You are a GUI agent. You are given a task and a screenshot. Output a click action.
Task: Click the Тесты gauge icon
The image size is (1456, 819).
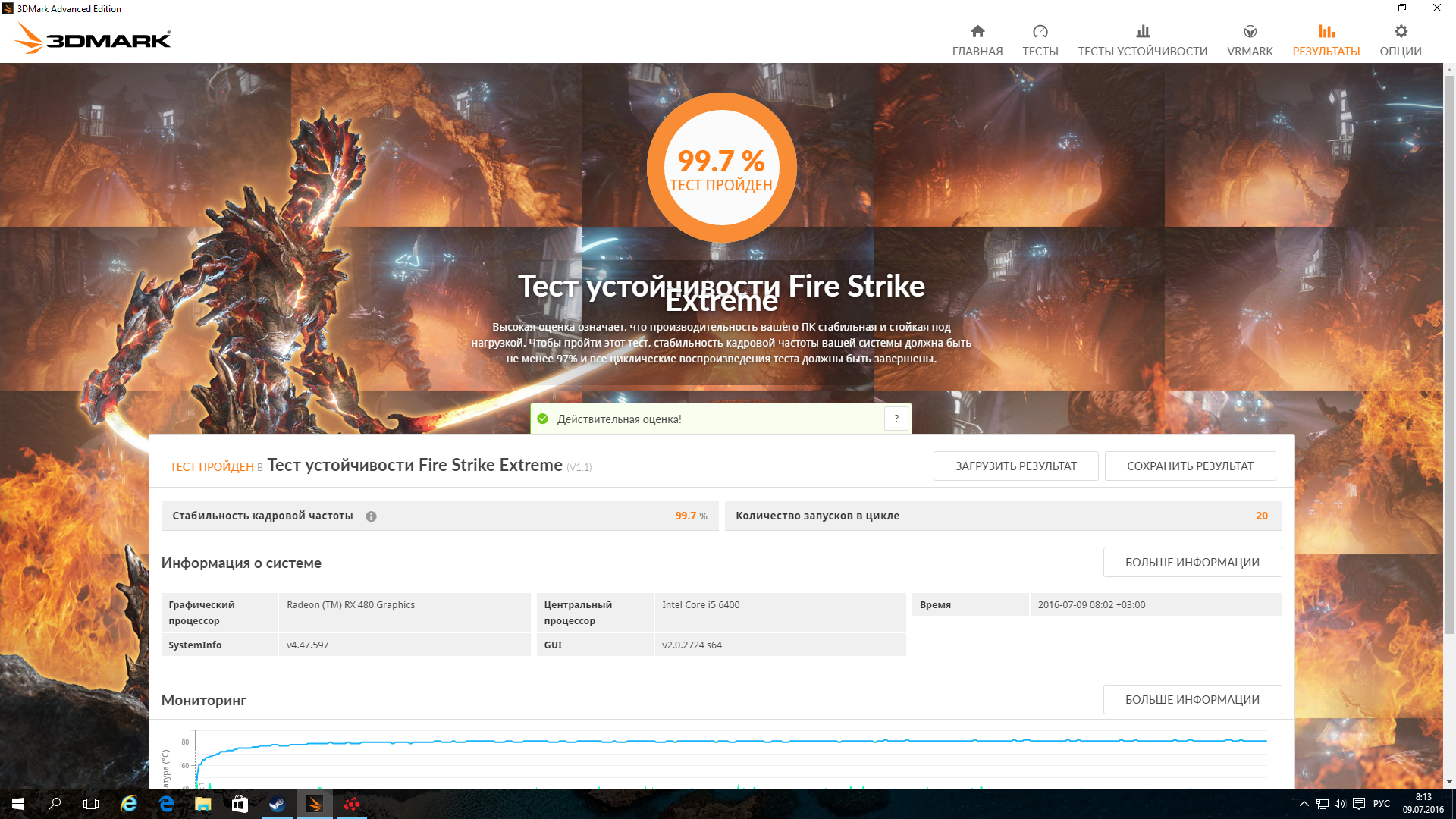click(x=1040, y=32)
